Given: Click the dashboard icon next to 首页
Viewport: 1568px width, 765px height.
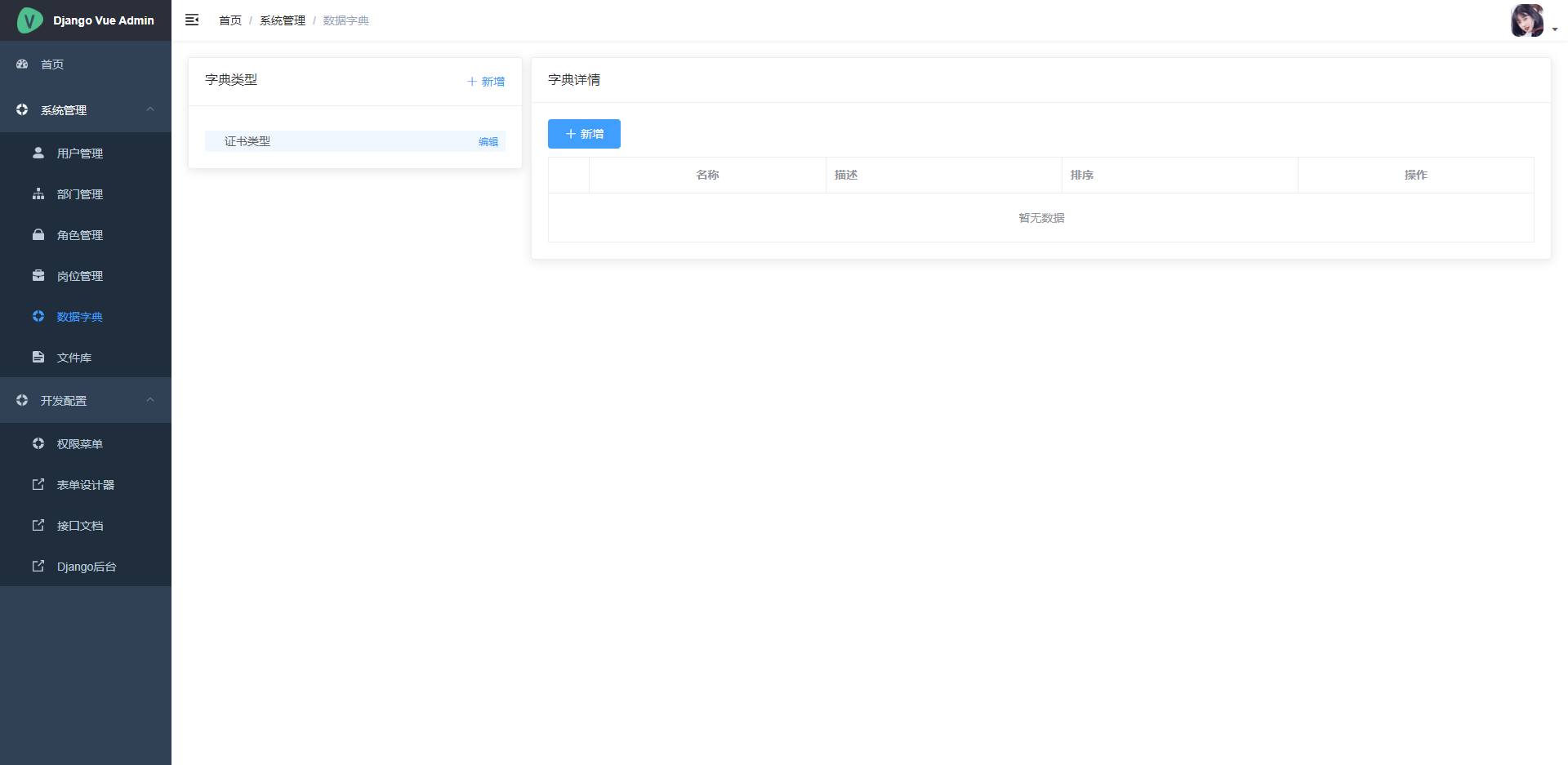Looking at the screenshot, I should [x=22, y=64].
